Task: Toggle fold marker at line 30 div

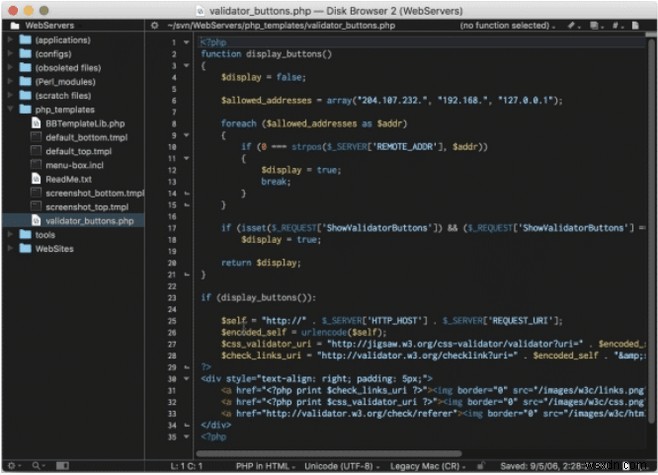Action: (186, 379)
